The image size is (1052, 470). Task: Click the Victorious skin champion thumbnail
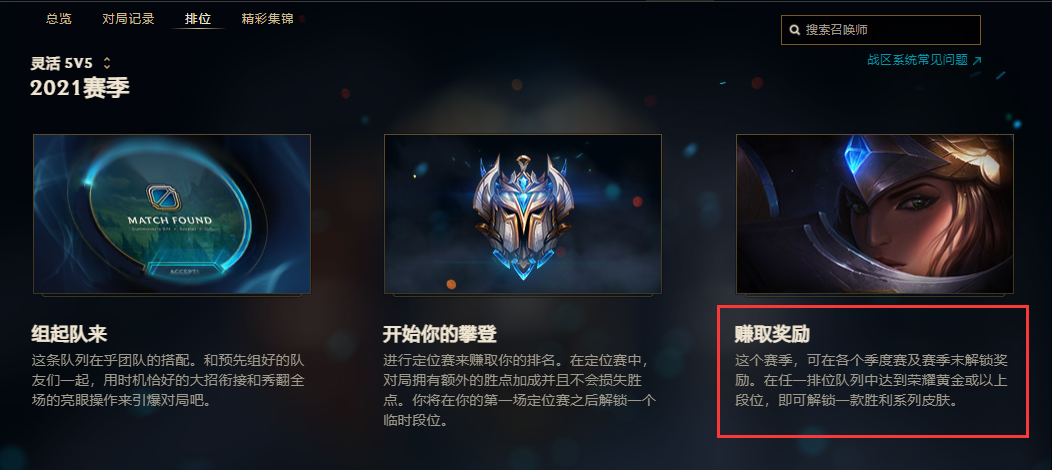874,214
